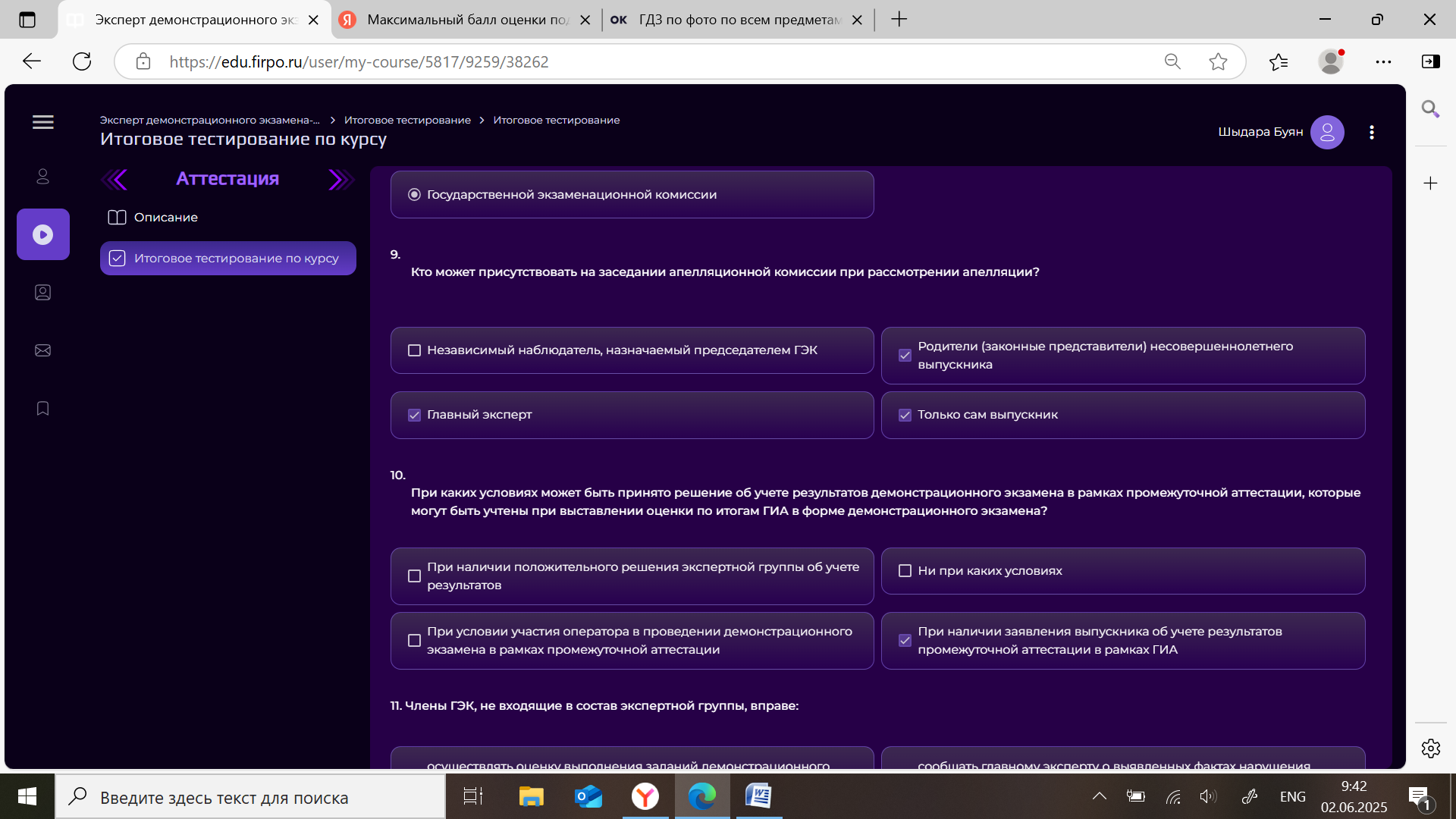The height and width of the screenshot is (819, 1456).
Task: Open the bookmark icon in sidebar
Action: [43, 409]
